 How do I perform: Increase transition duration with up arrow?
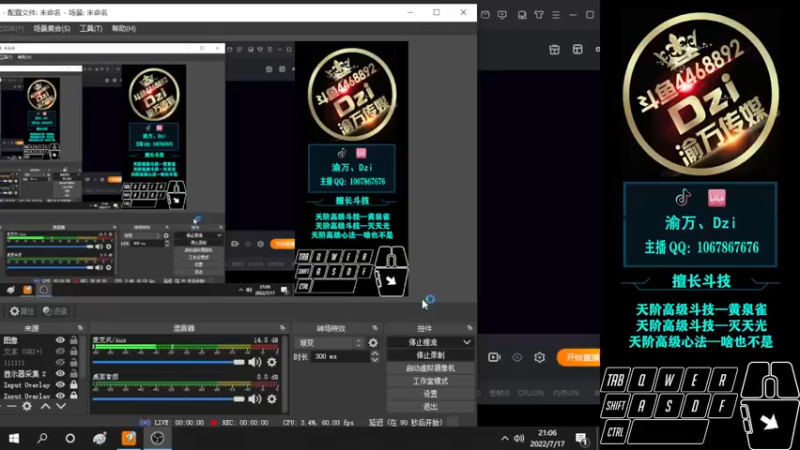coord(375,354)
